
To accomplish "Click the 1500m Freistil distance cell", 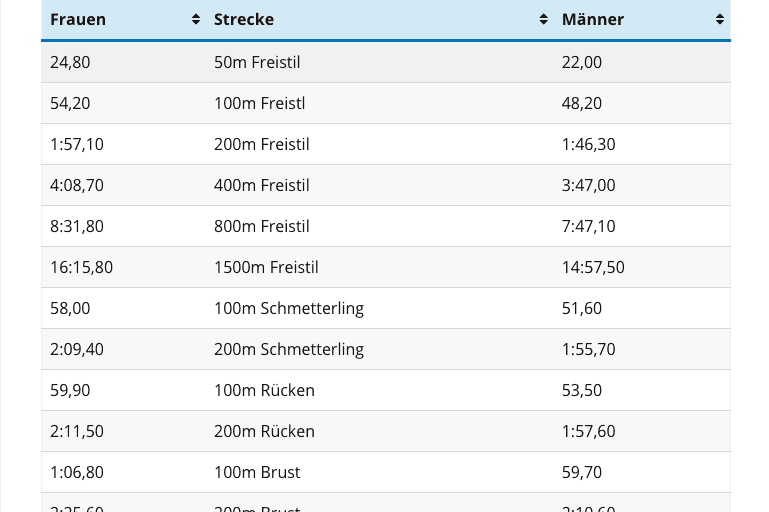I will (x=266, y=267).
